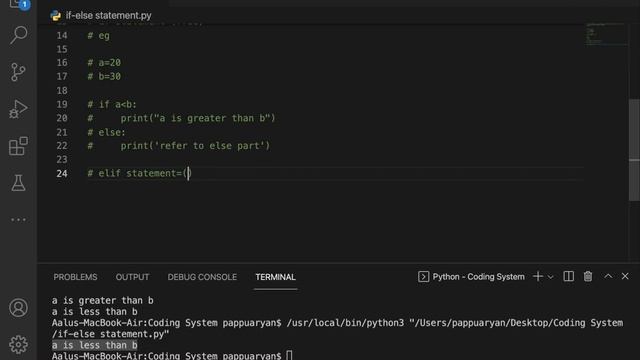The height and width of the screenshot is (360, 640).
Task: Click the '# if a<b:' line
Action: tap(112, 104)
